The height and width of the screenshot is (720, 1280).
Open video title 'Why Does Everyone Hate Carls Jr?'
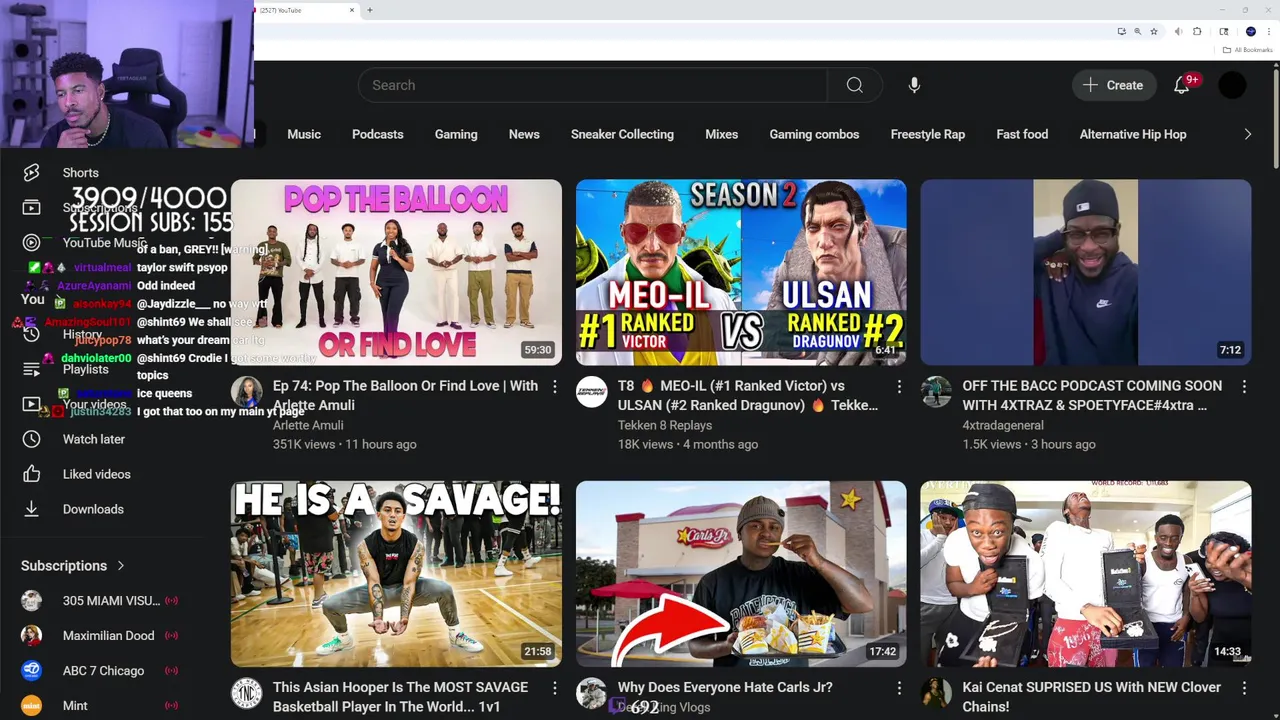[x=725, y=687]
